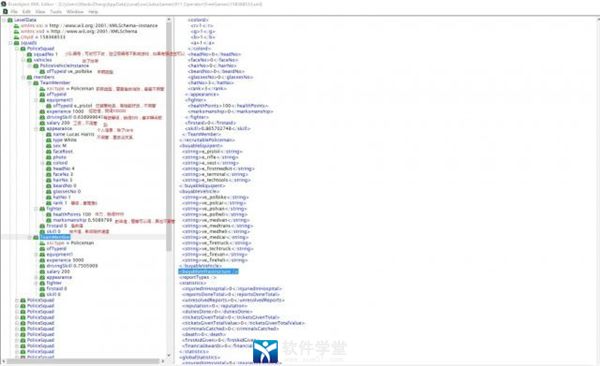The height and width of the screenshot is (366, 600).
Task: Select the element icon next to vehicles
Action: pos(29,60)
